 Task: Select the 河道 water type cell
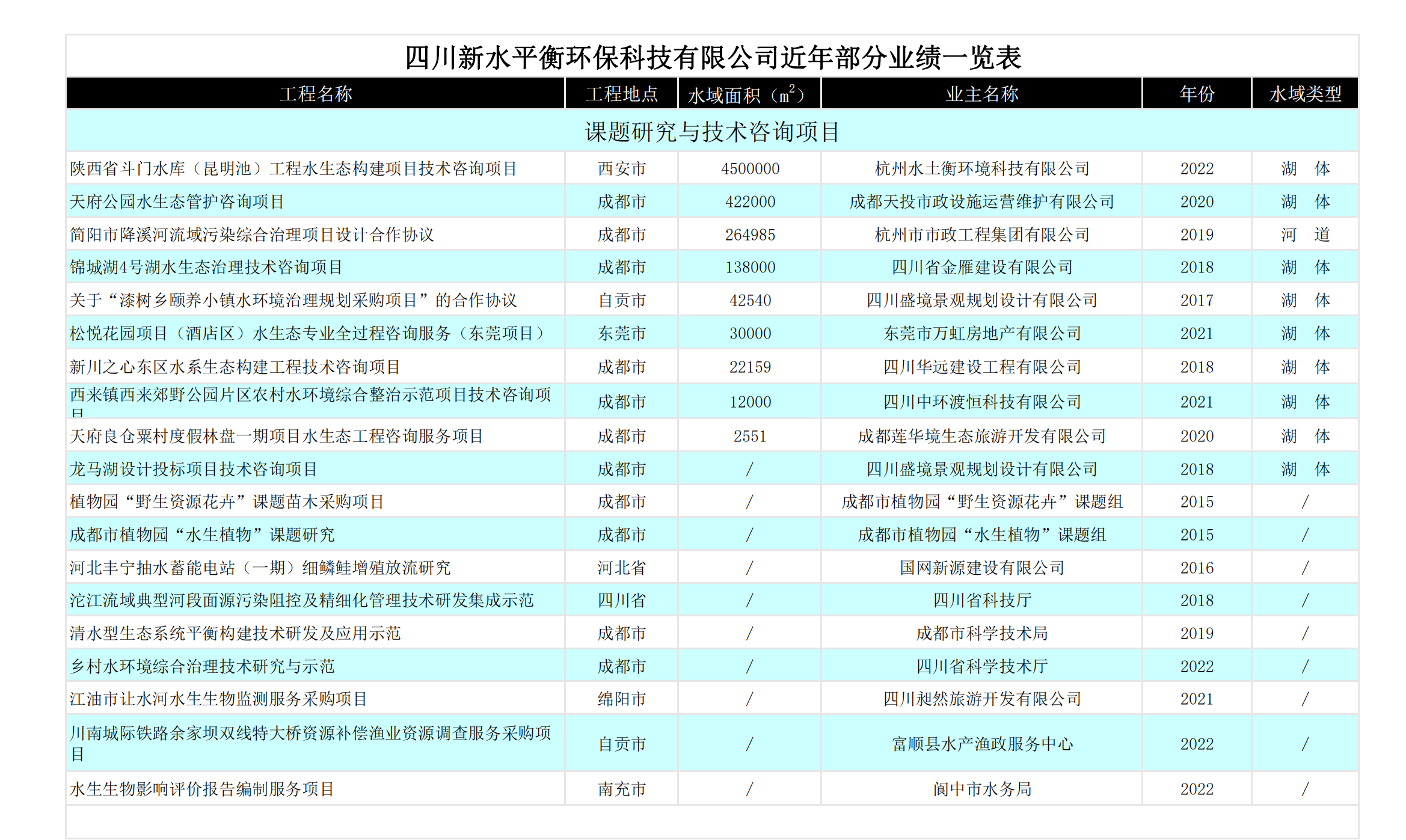pos(1306,235)
